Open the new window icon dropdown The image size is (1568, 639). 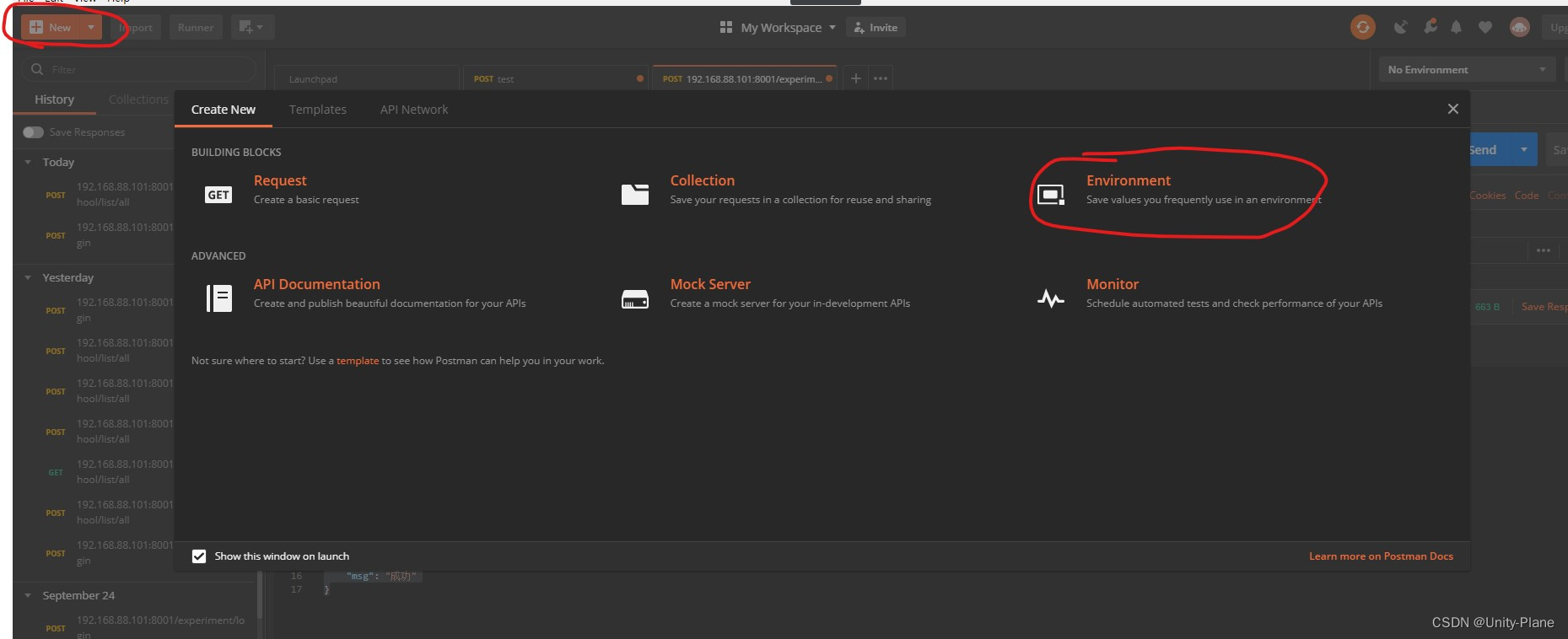(x=251, y=28)
